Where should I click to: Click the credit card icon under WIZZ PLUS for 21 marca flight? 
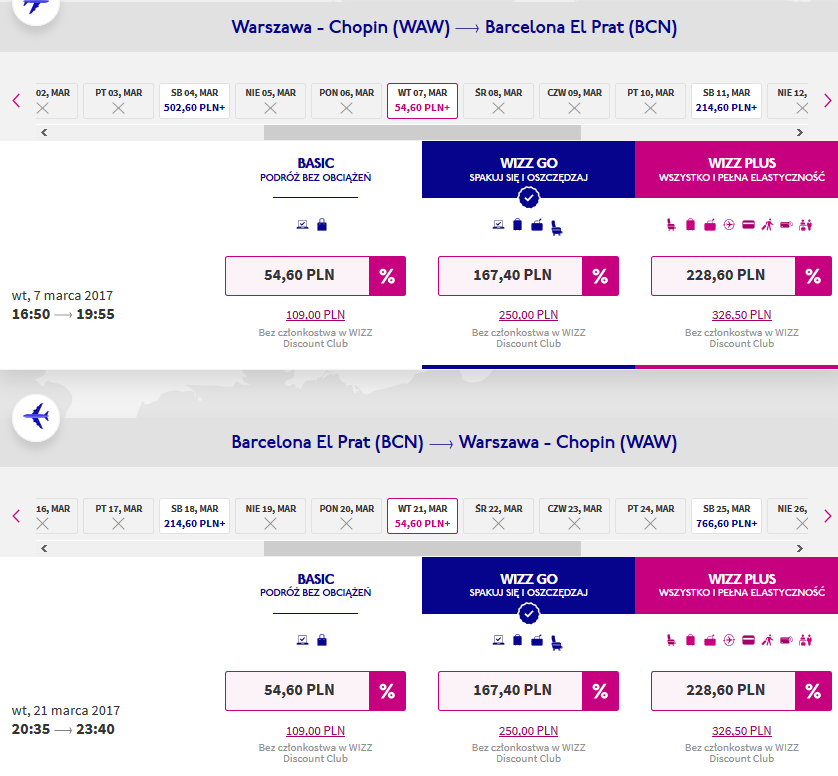[x=748, y=640]
